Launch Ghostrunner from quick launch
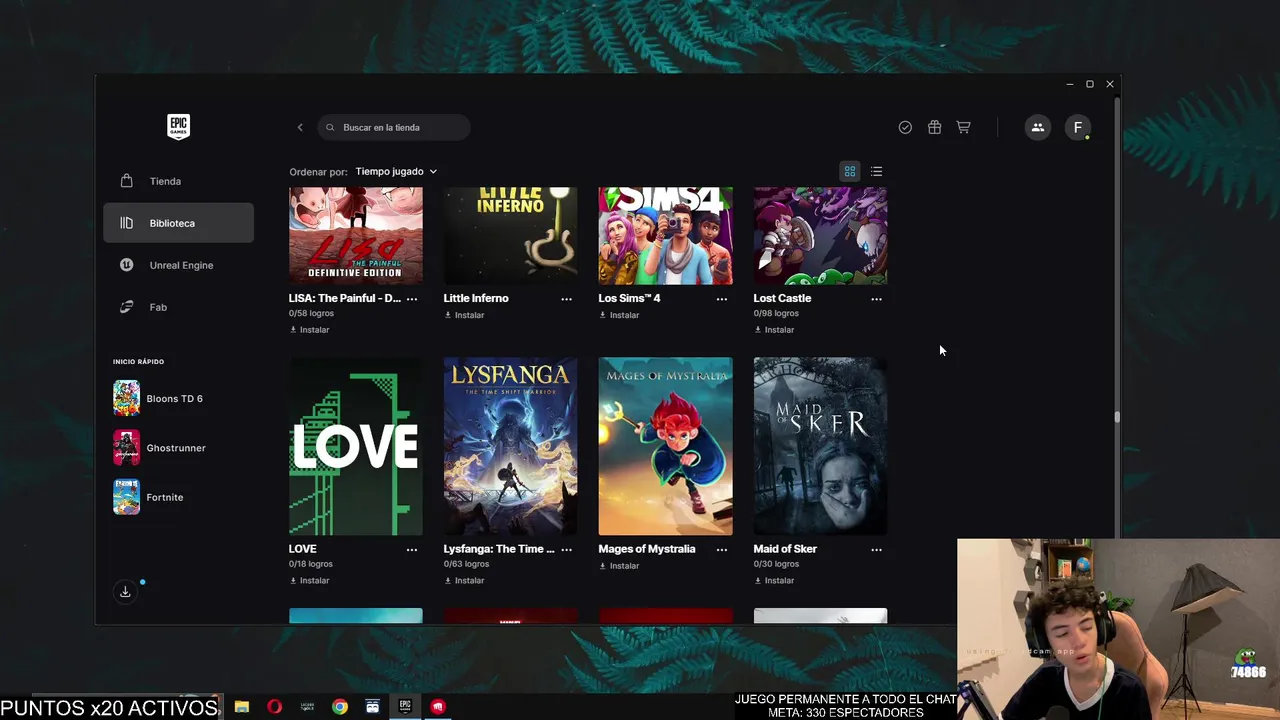 160,448
